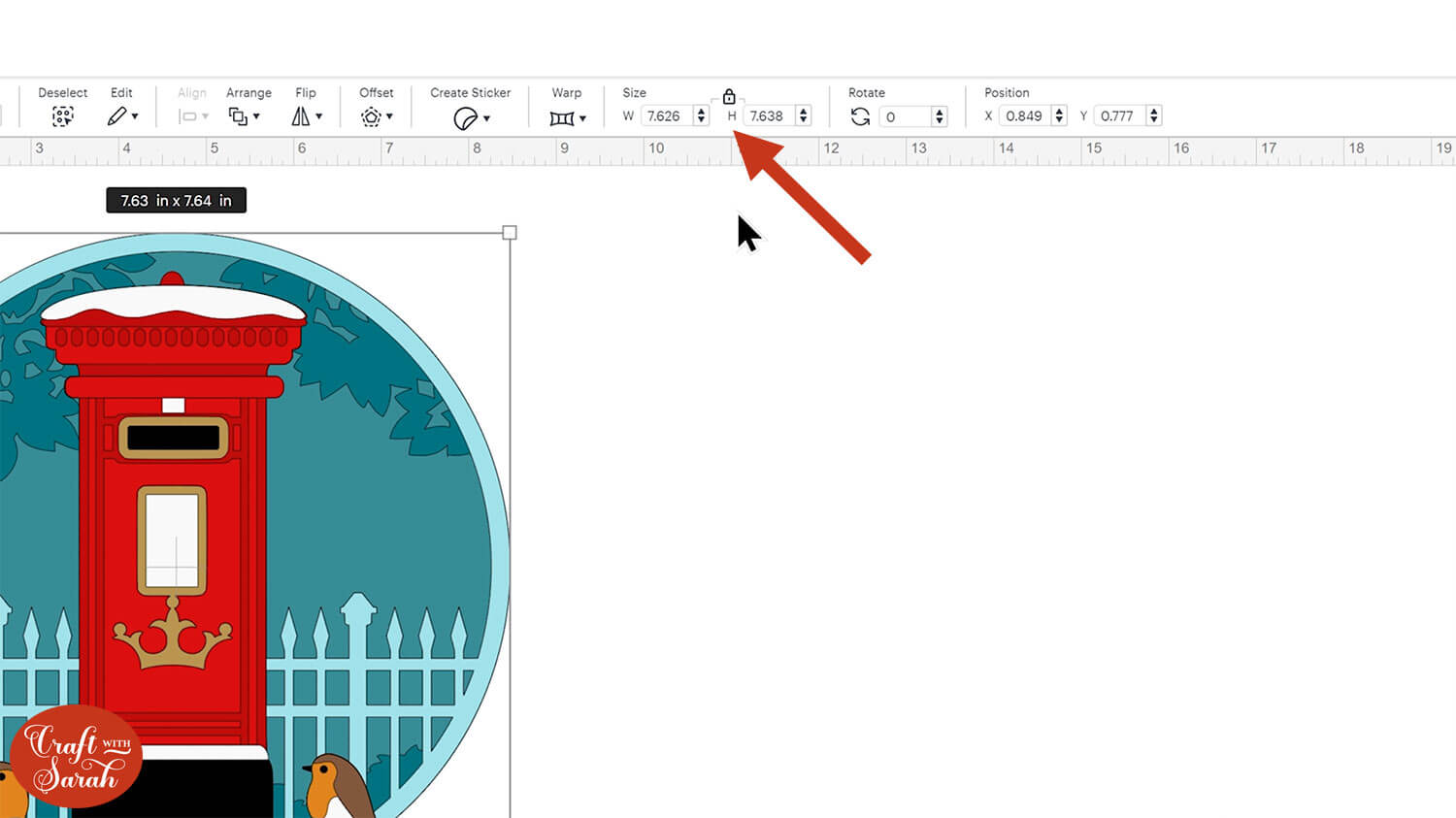The height and width of the screenshot is (818, 1456).
Task: Focus the Rotate angle field
Action: point(905,117)
